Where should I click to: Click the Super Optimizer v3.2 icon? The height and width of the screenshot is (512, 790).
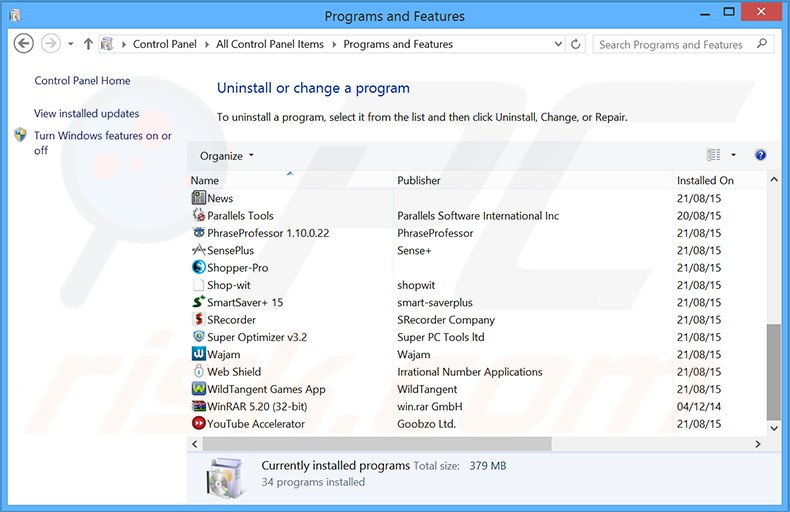[x=199, y=337]
